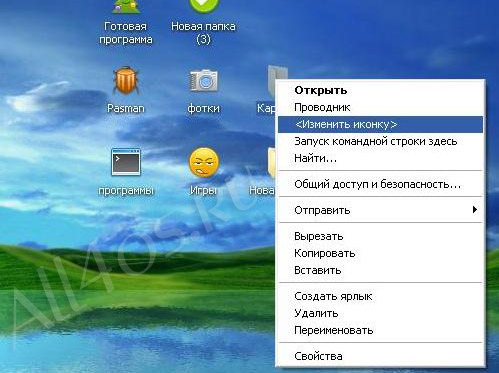The height and width of the screenshot is (373, 499).
Task: Click the Игры label text
Action: point(203,190)
